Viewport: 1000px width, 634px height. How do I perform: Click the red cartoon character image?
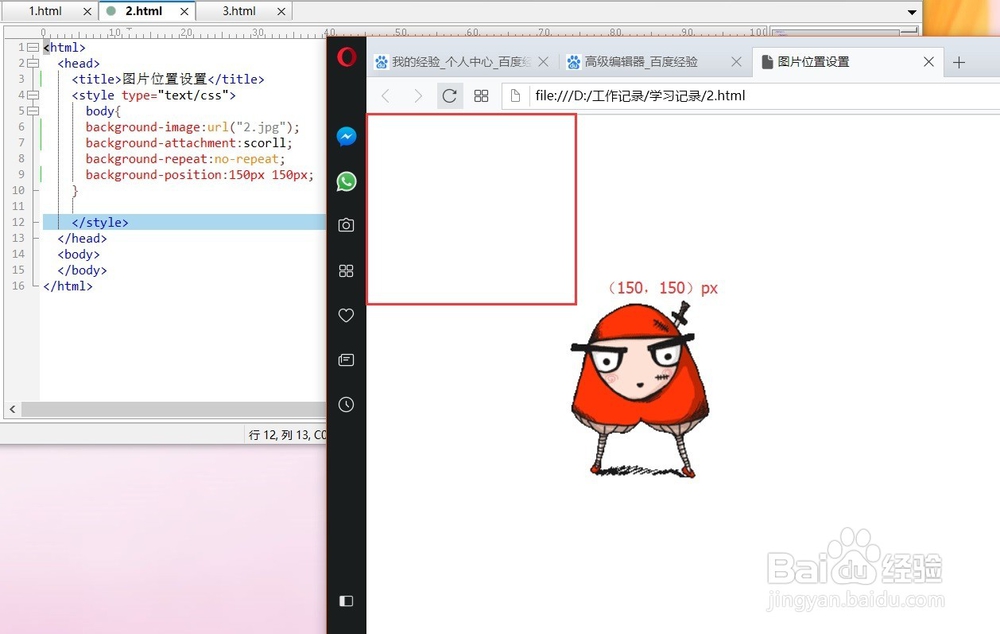[640, 389]
